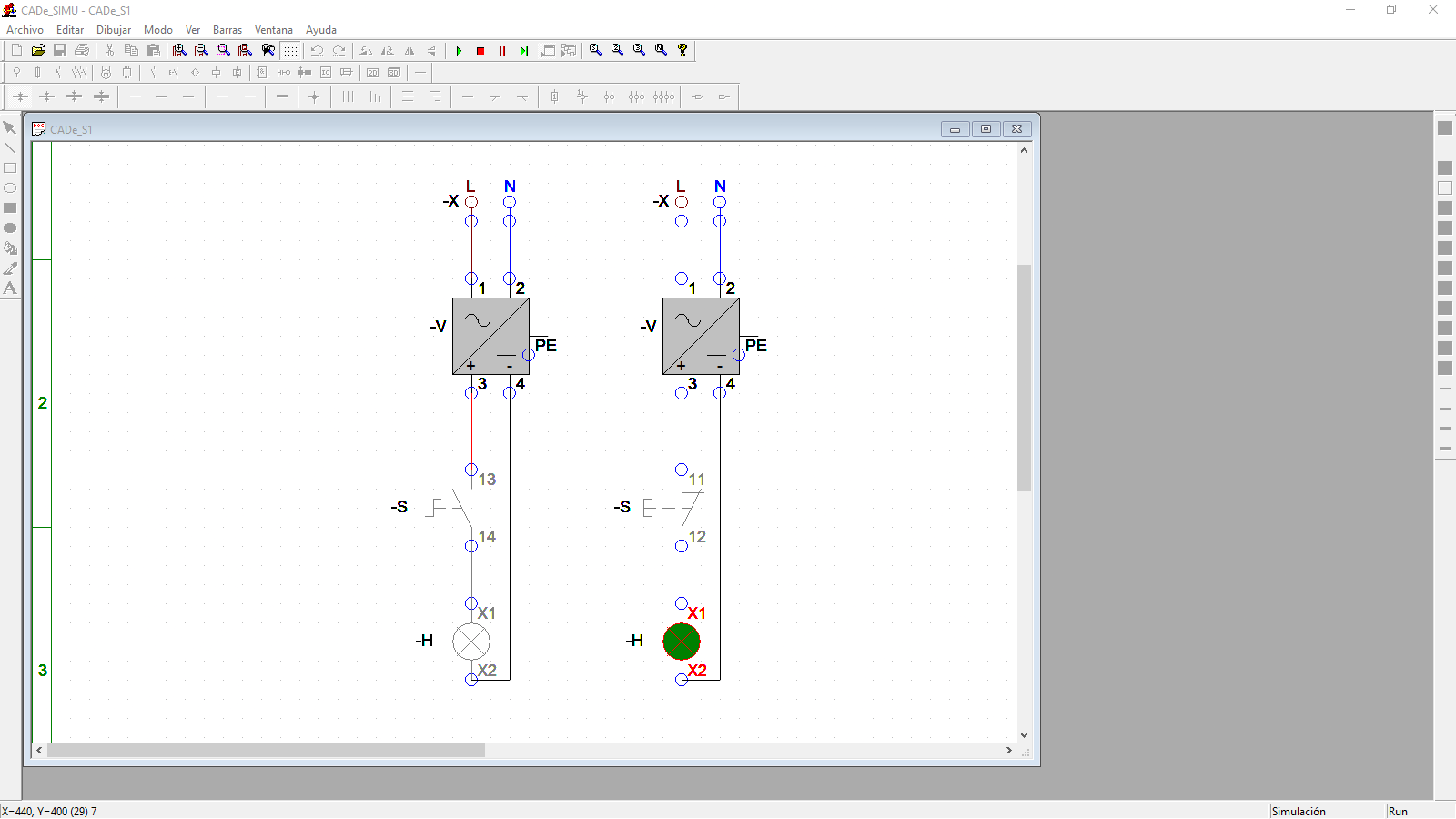Pick the paint bucket fill tool

10,248
